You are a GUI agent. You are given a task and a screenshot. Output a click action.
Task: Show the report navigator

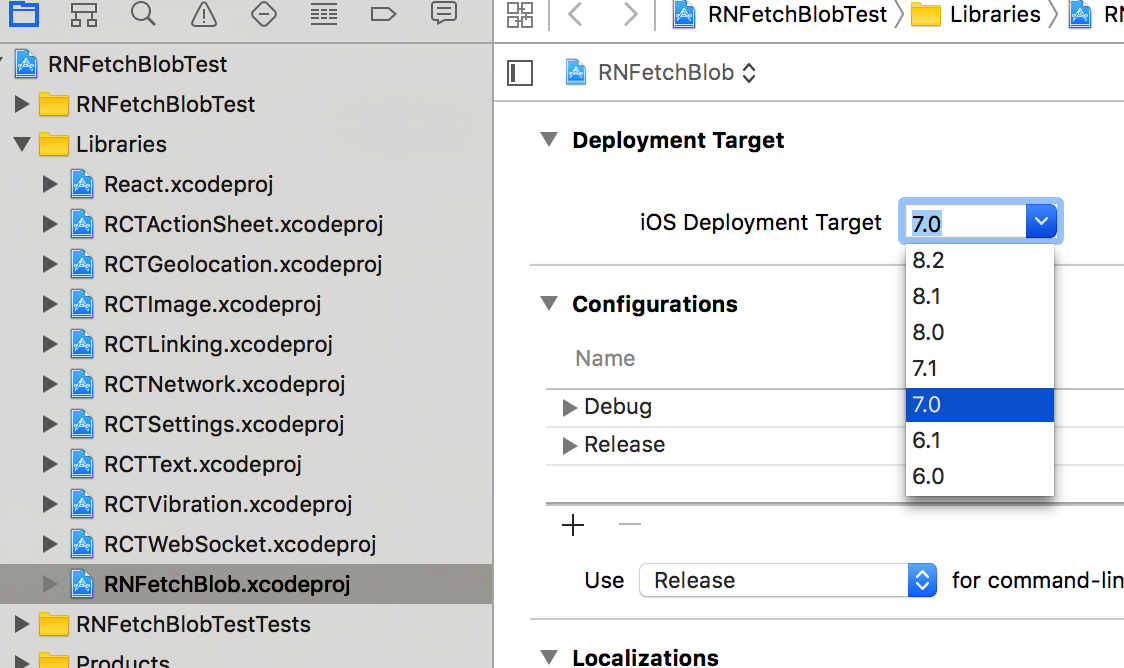[x=443, y=14]
